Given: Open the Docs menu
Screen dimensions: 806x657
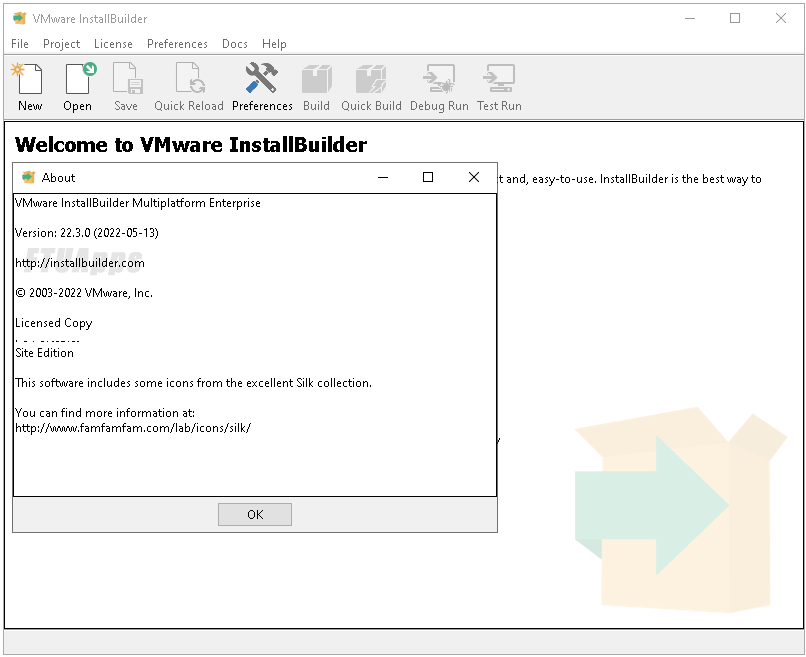Looking at the screenshot, I should [234, 44].
